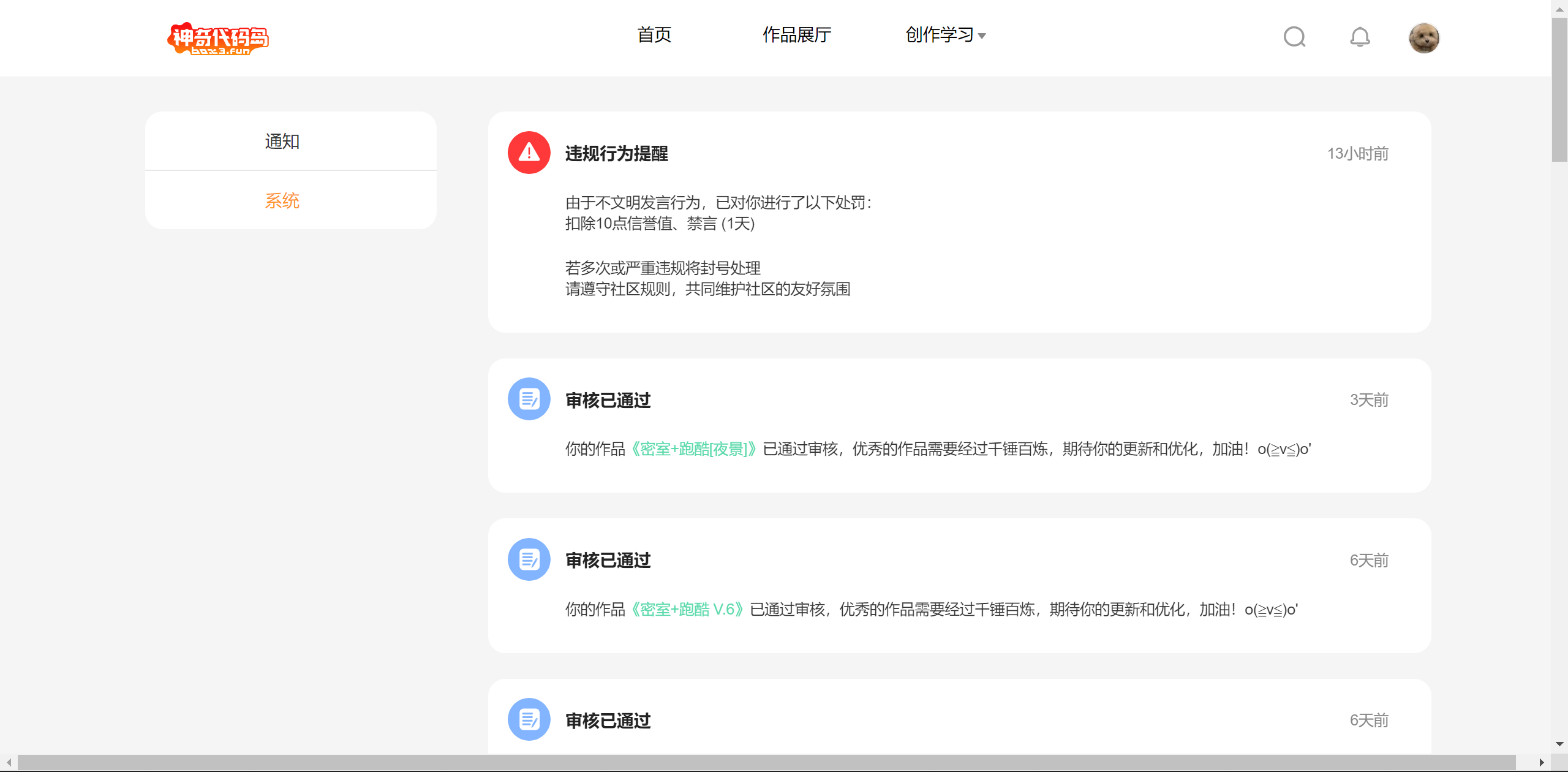Select the 系统 tab in the sidebar
This screenshot has height=772, width=1568.
pyautogui.click(x=291, y=200)
